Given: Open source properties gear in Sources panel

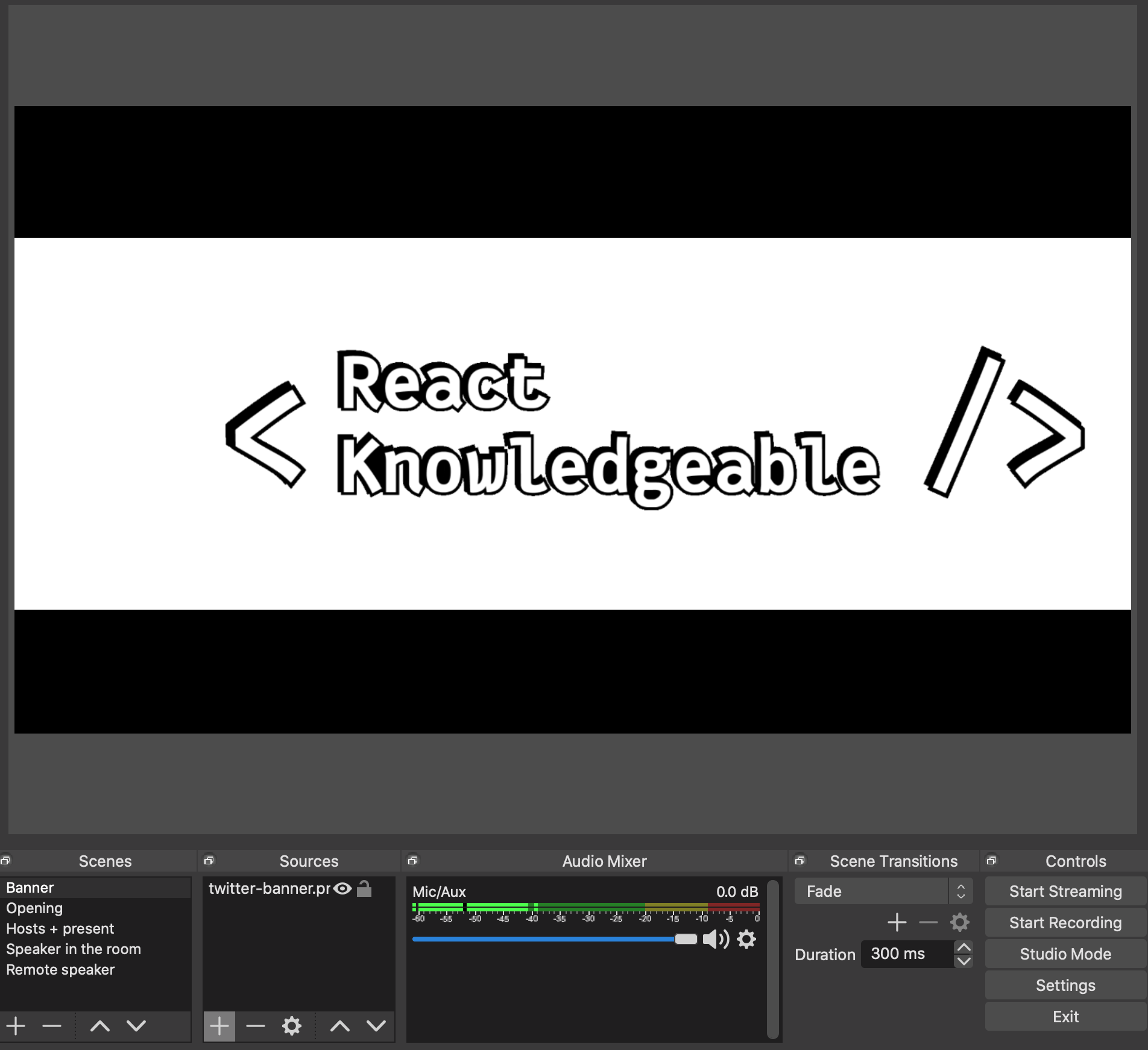Looking at the screenshot, I should click(x=292, y=1025).
